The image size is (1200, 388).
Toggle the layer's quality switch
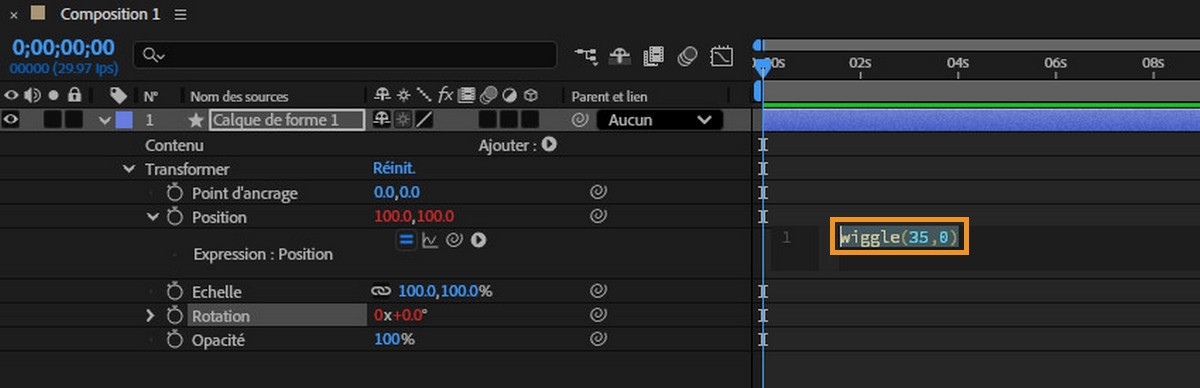tap(424, 120)
